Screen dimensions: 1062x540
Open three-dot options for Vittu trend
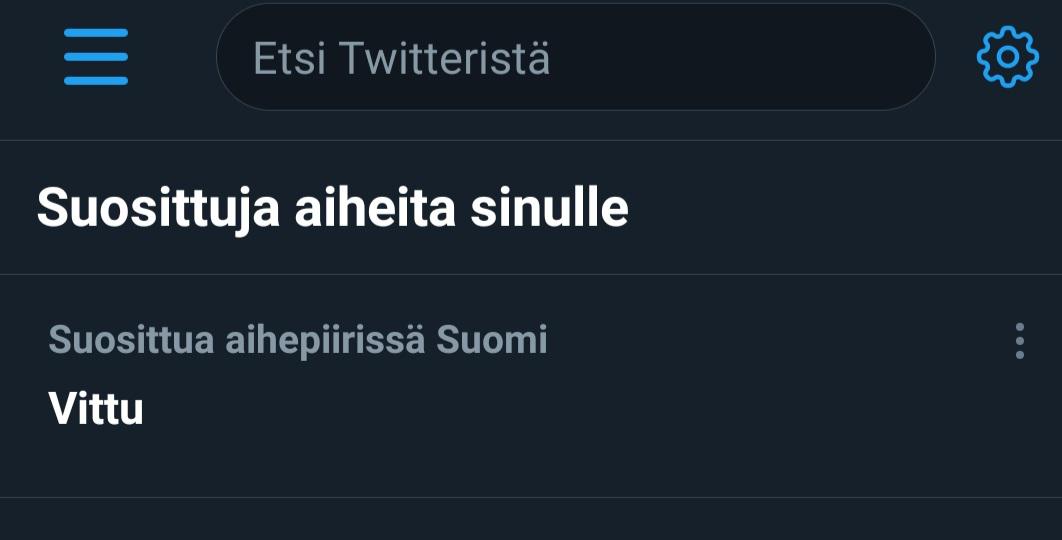(1019, 341)
